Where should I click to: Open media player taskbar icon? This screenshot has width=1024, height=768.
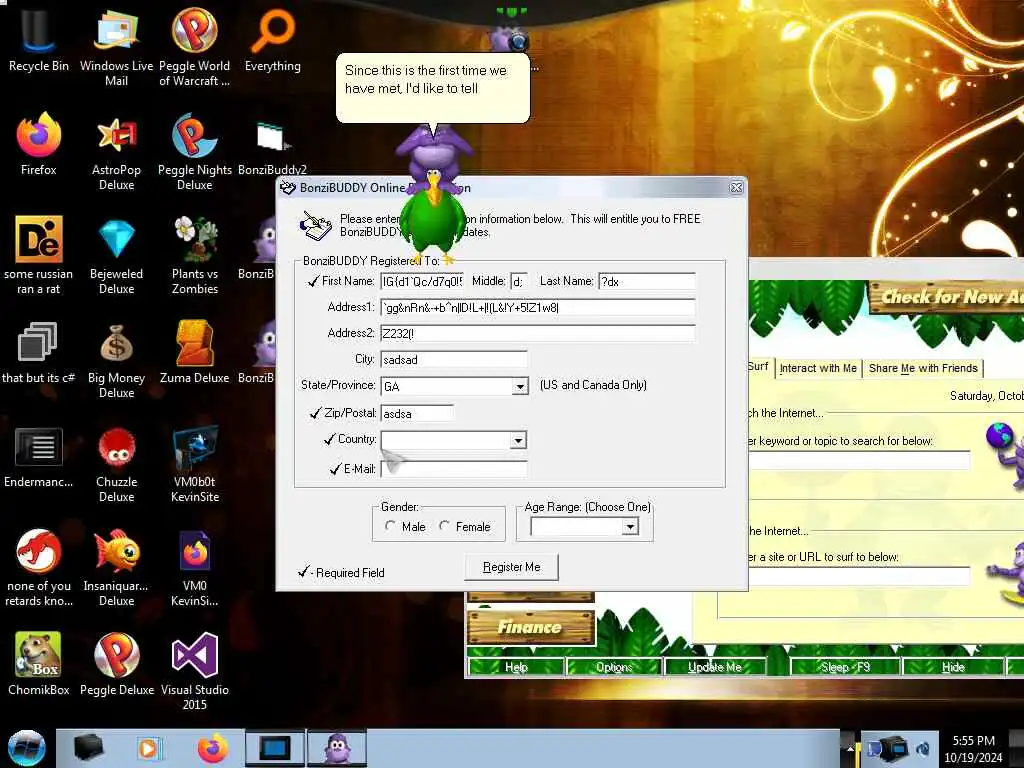(149, 748)
